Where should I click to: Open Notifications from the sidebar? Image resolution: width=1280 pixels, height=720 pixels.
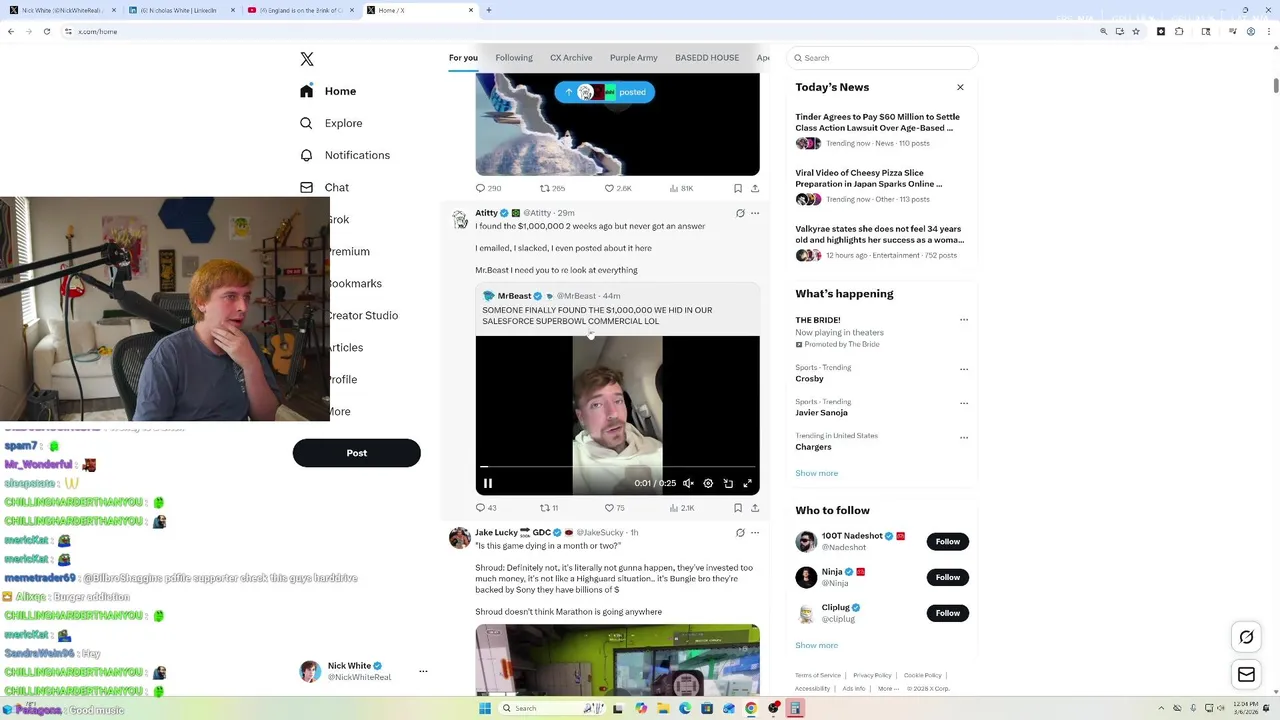click(x=345, y=155)
